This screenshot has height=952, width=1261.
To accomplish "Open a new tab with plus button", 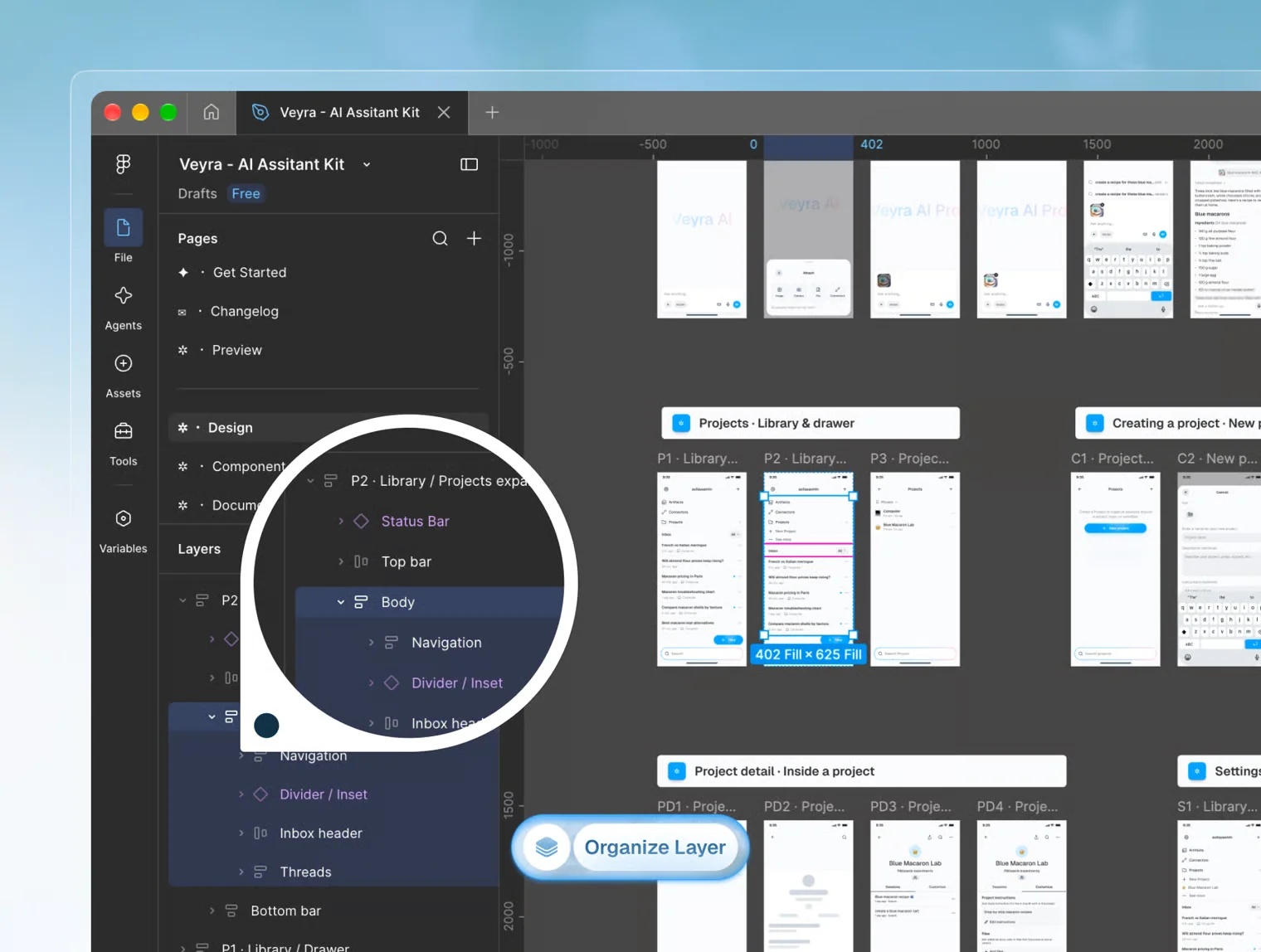I will click(492, 112).
